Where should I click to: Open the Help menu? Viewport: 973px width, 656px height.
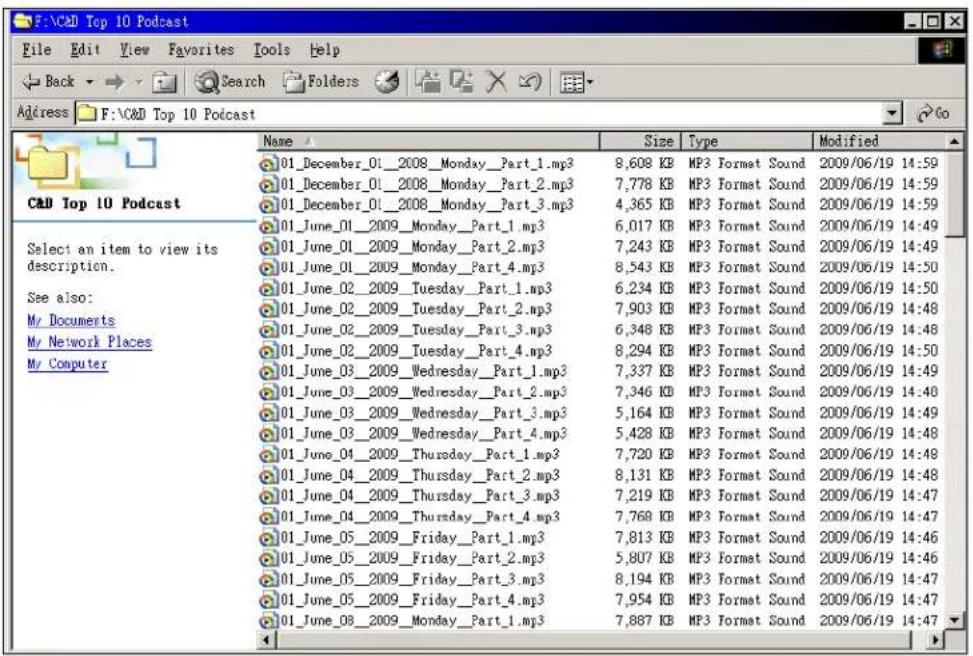click(x=324, y=50)
